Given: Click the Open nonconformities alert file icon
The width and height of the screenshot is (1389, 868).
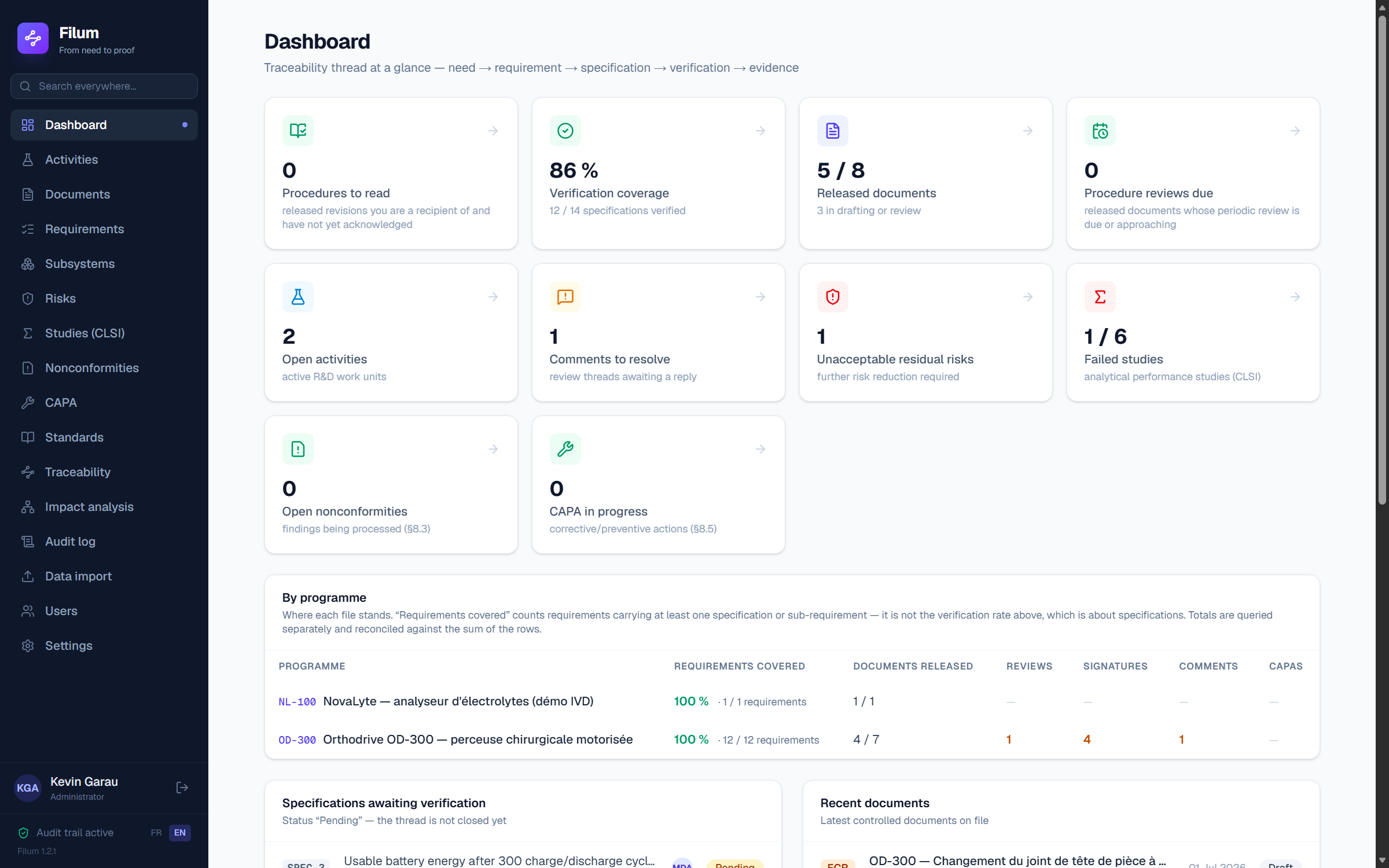Looking at the screenshot, I should click(x=298, y=449).
